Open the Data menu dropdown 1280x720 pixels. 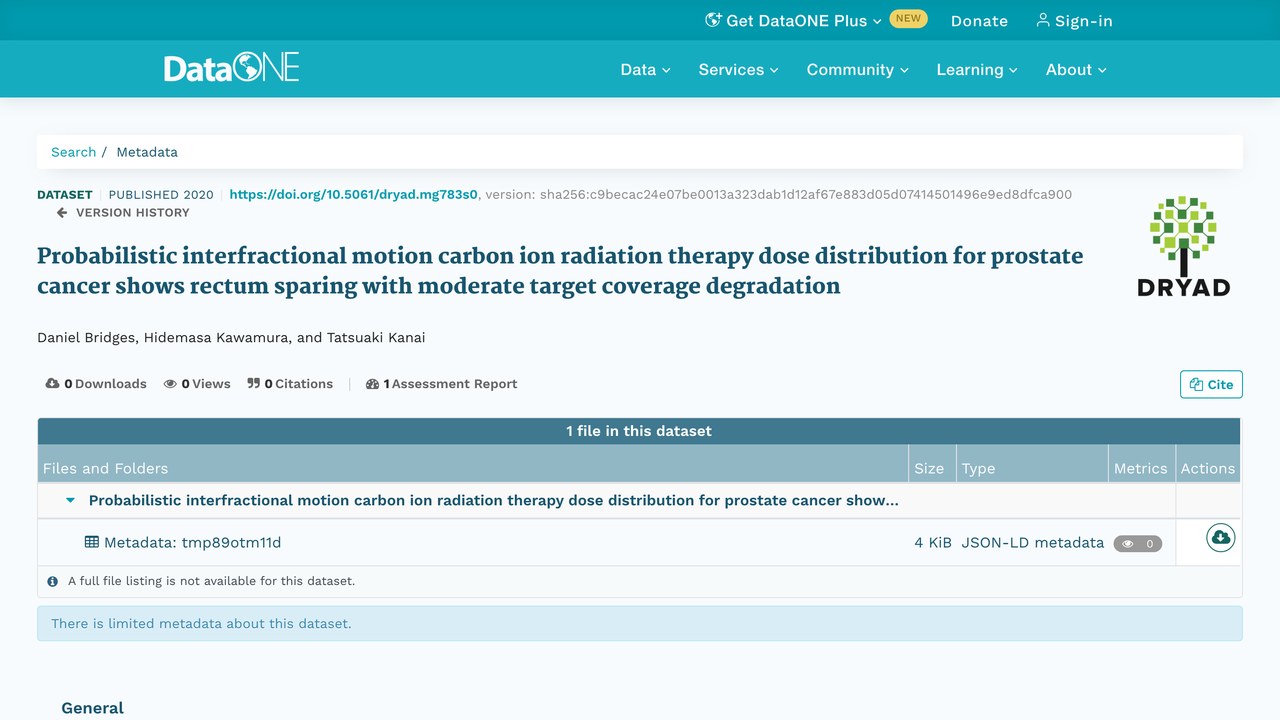[x=645, y=69]
